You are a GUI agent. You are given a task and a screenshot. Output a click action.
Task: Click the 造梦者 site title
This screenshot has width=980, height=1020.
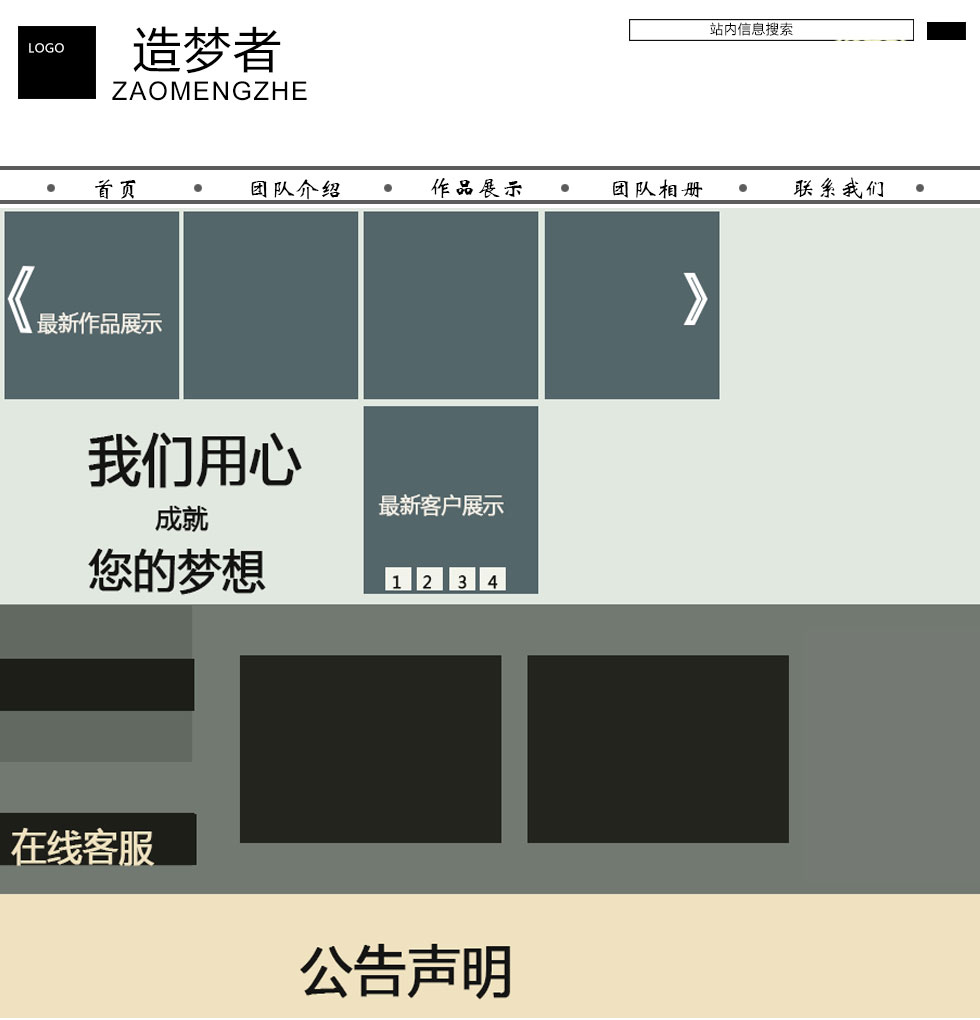[x=207, y=49]
